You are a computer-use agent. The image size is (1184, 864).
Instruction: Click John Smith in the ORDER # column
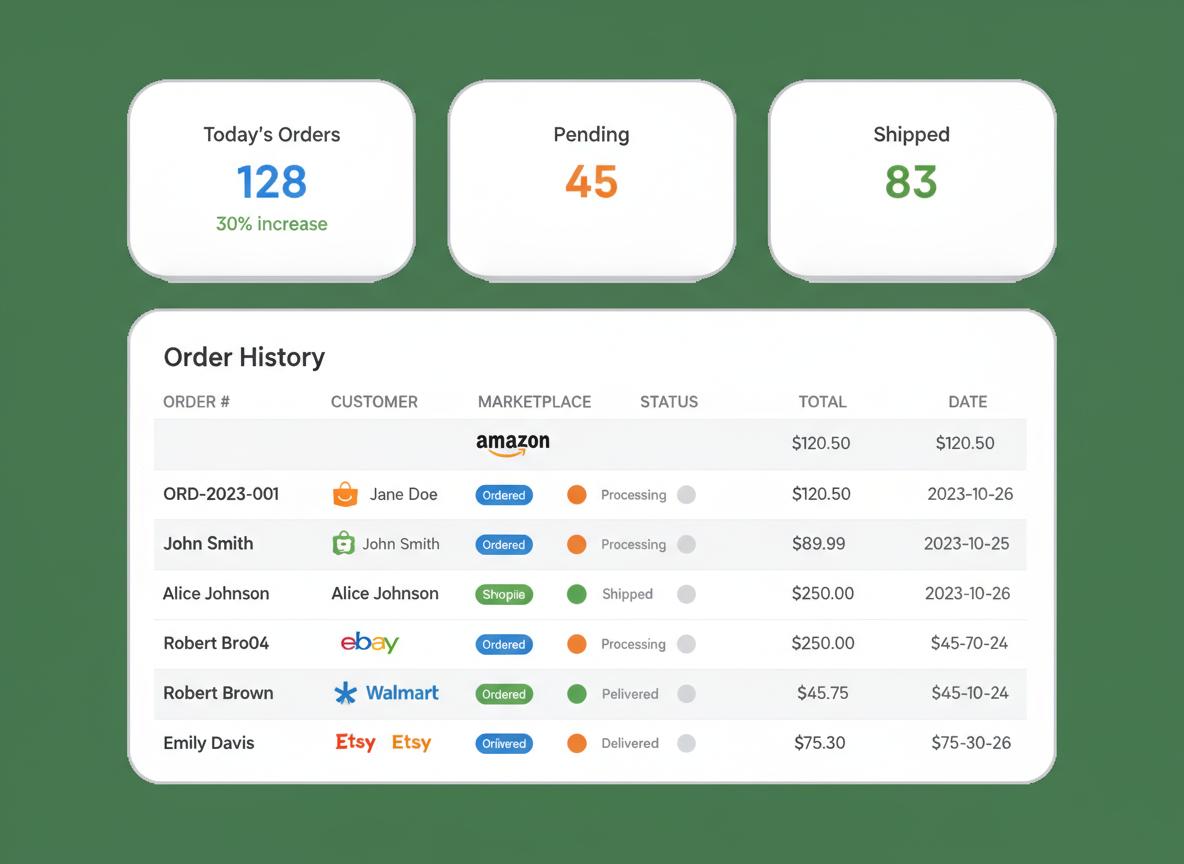[x=208, y=544]
